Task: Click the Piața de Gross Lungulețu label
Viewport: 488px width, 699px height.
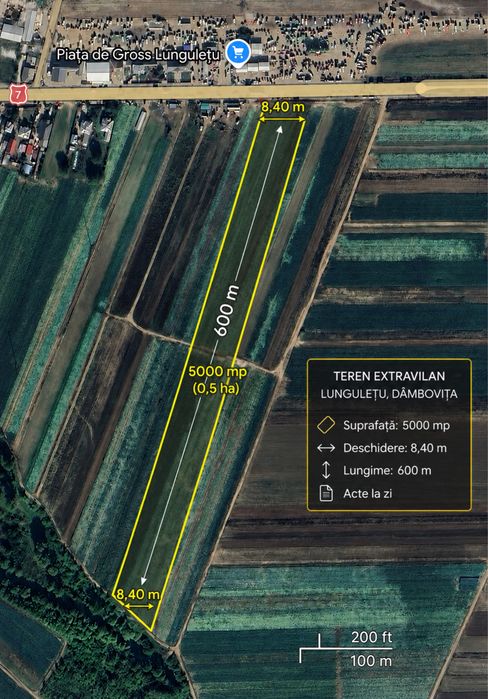Action: click(139, 55)
